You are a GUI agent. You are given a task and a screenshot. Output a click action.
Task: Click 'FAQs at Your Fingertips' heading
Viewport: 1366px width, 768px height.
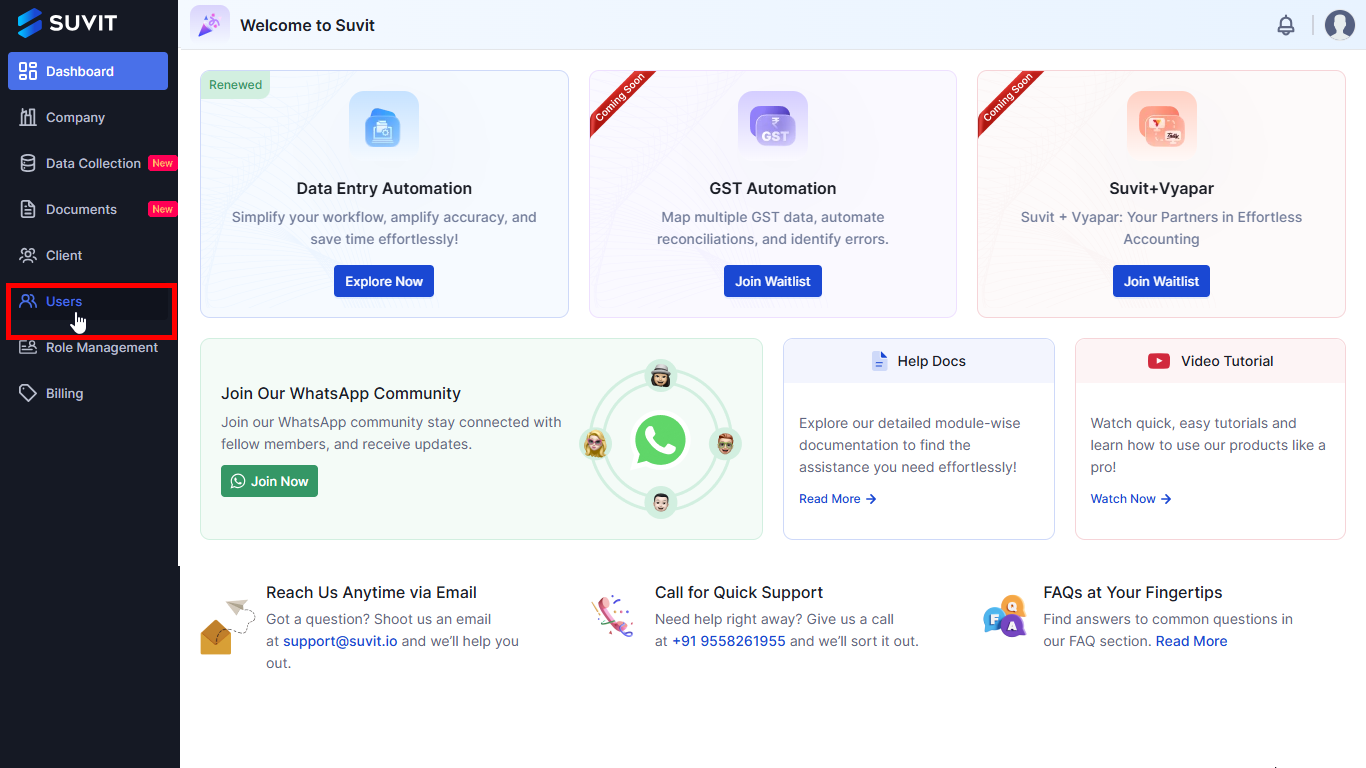(1133, 592)
